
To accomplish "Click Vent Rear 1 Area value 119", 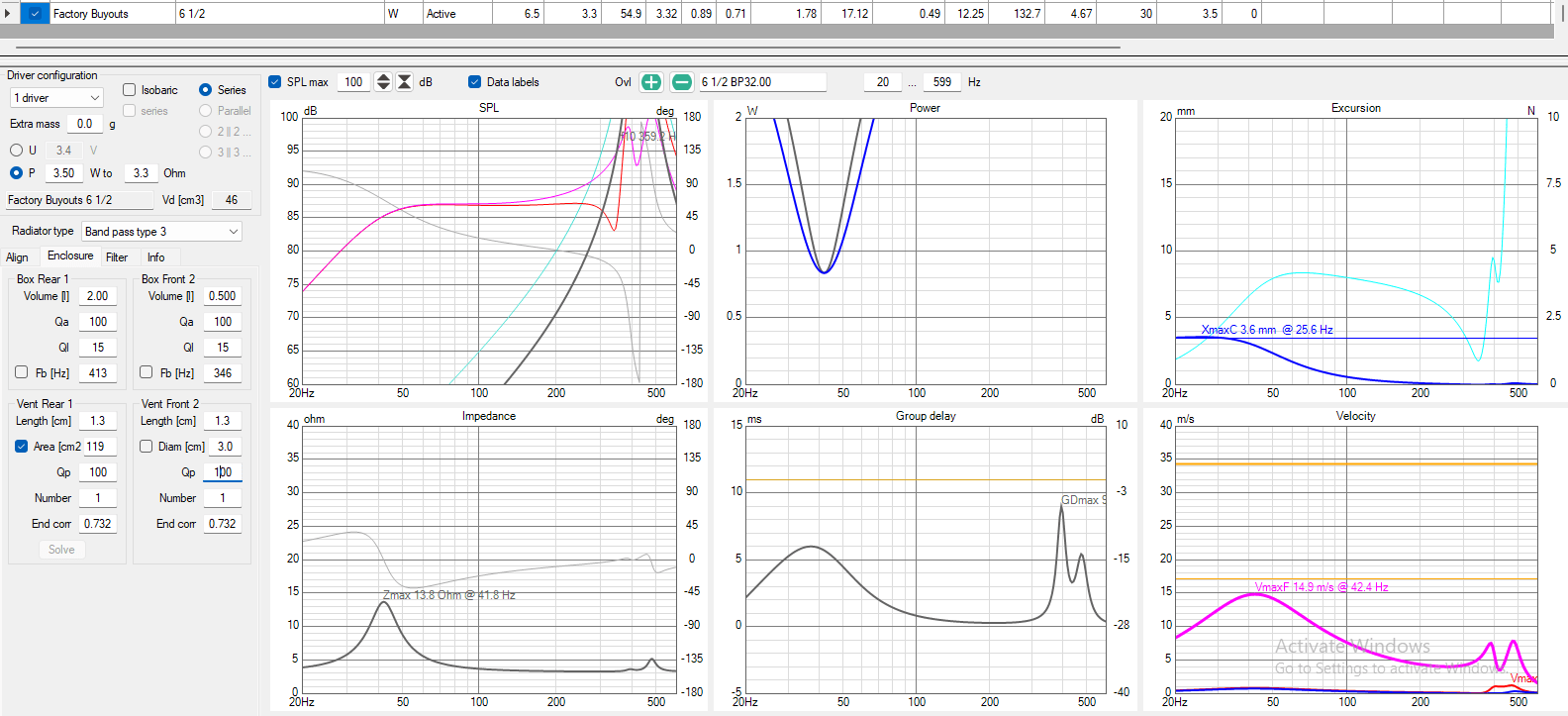I will click(x=100, y=447).
